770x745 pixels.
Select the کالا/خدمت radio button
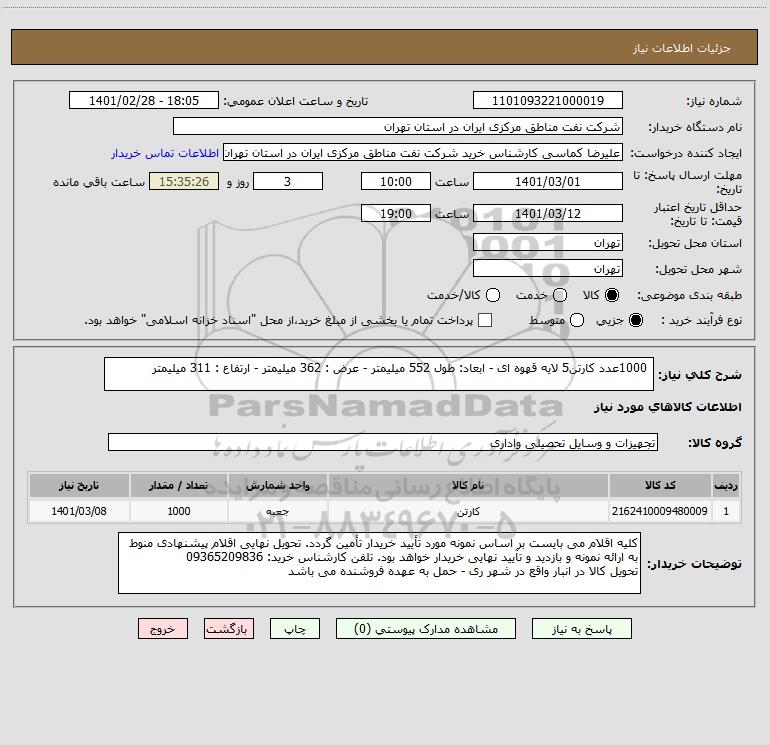493,295
